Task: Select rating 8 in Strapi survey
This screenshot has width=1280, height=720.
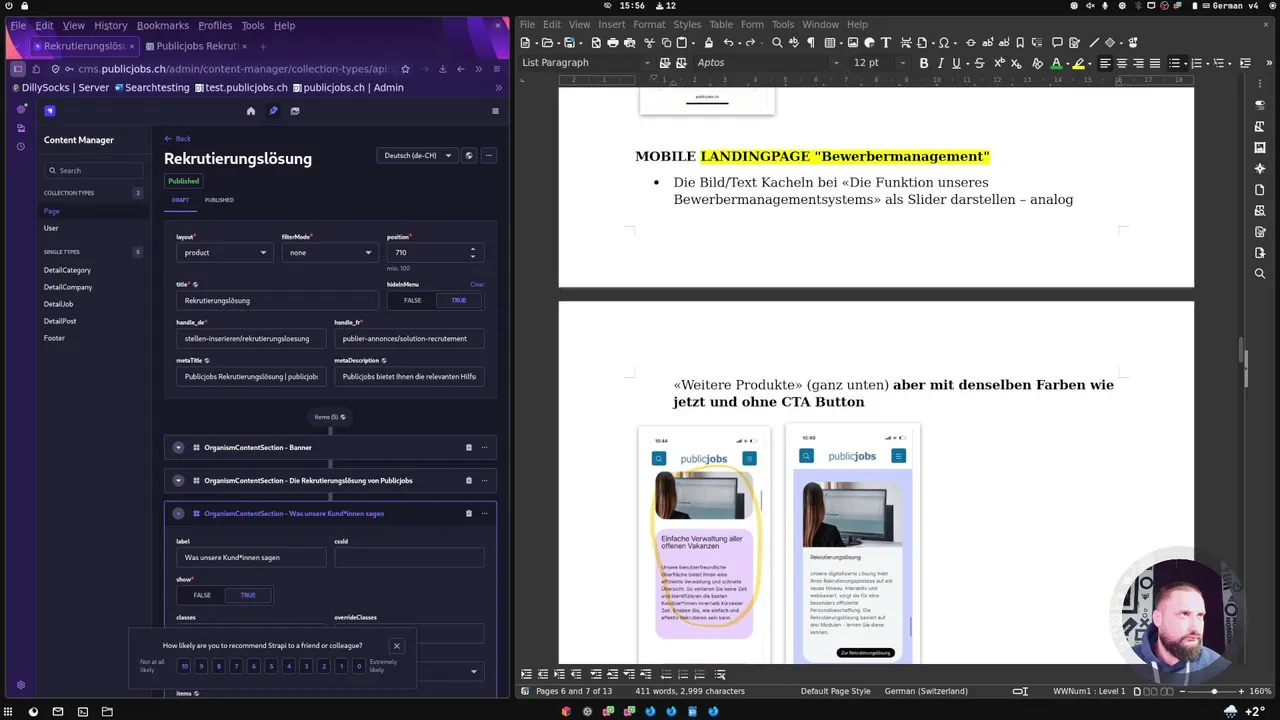Action: [219, 666]
